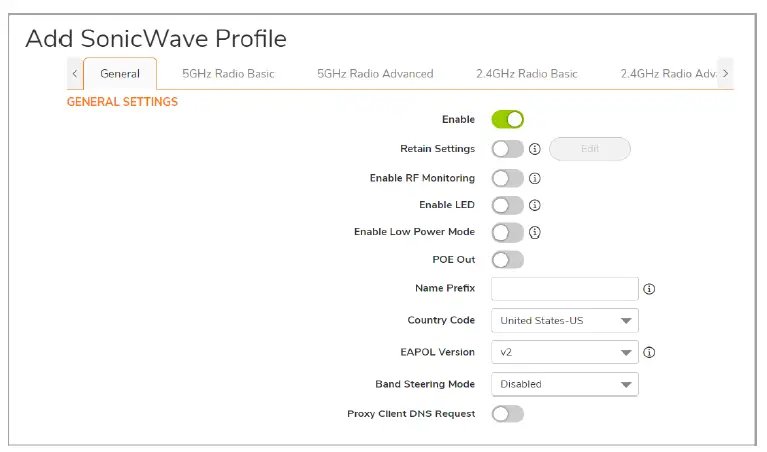Turn off the Enable toggle

(x=507, y=120)
